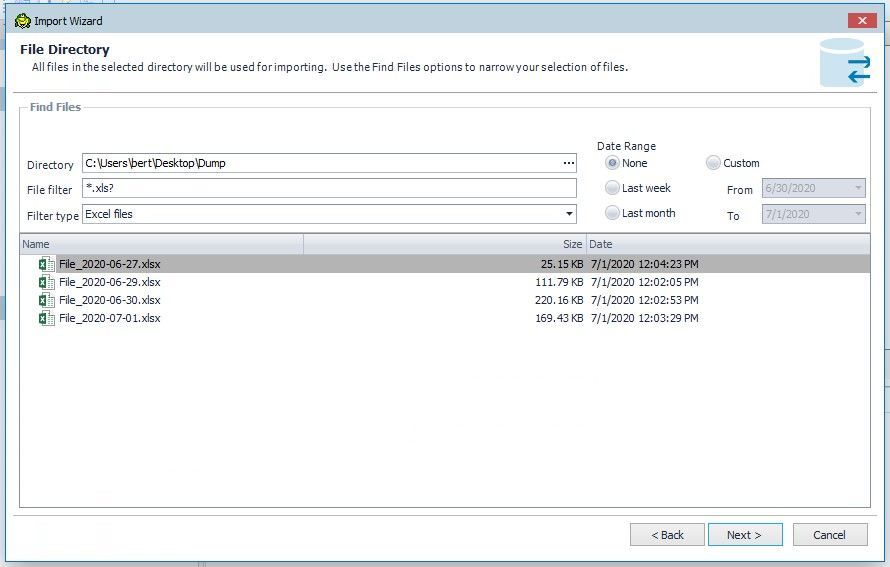The width and height of the screenshot is (890, 567).
Task: Open the directory browse ellipsis button
Action: (568, 163)
